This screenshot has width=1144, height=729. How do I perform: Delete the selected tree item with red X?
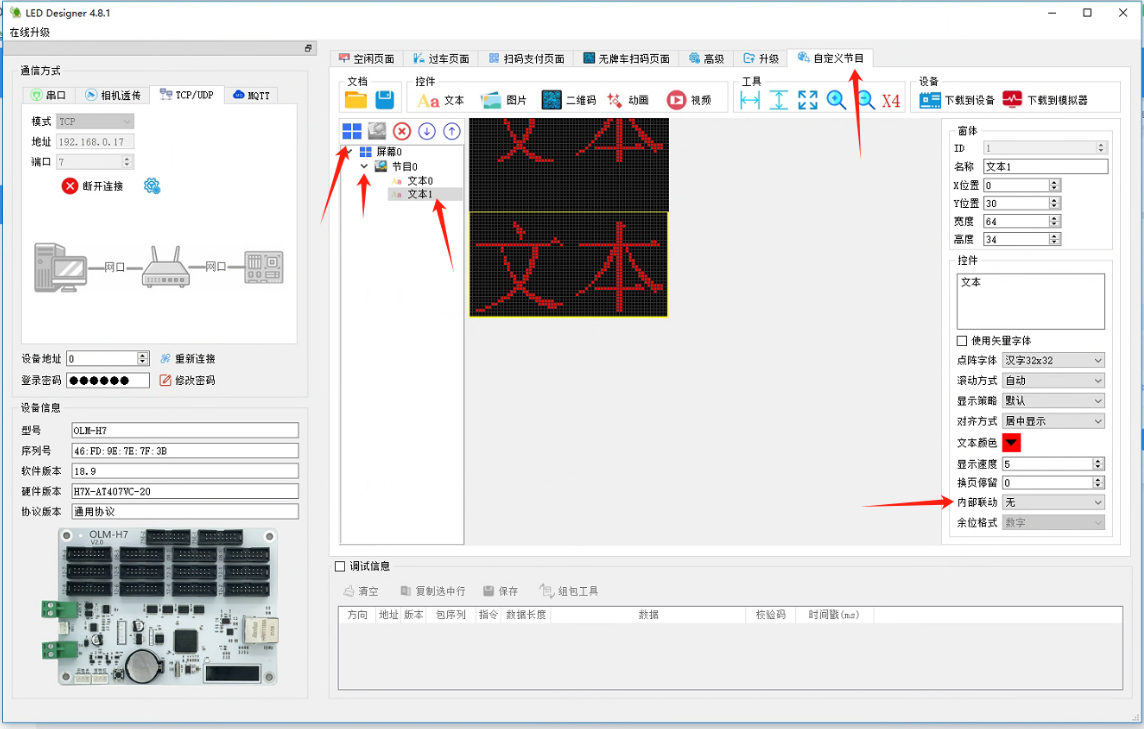click(x=402, y=131)
